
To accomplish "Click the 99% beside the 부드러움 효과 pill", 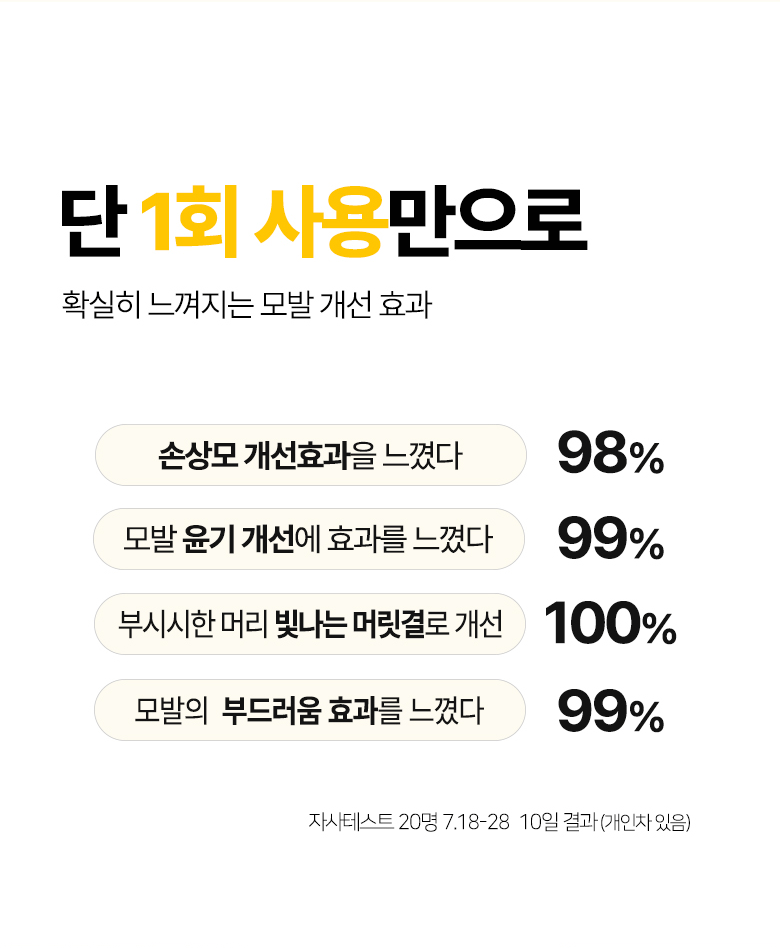I will click(x=610, y=712).
